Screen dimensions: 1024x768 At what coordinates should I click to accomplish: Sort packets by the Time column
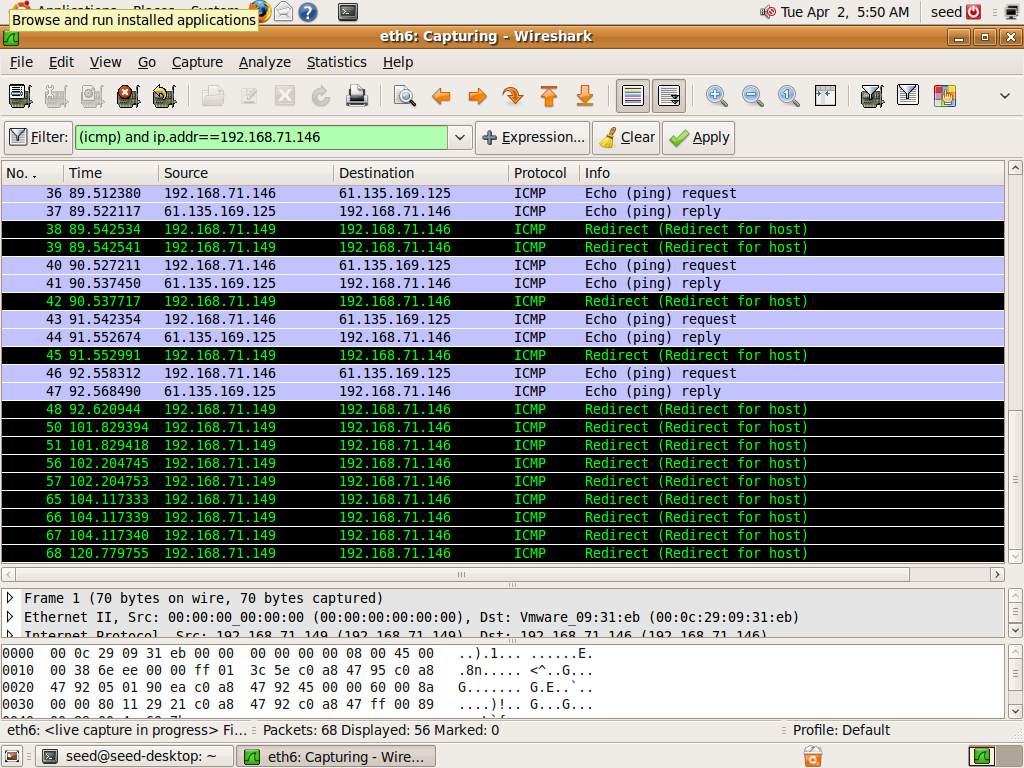111,173
